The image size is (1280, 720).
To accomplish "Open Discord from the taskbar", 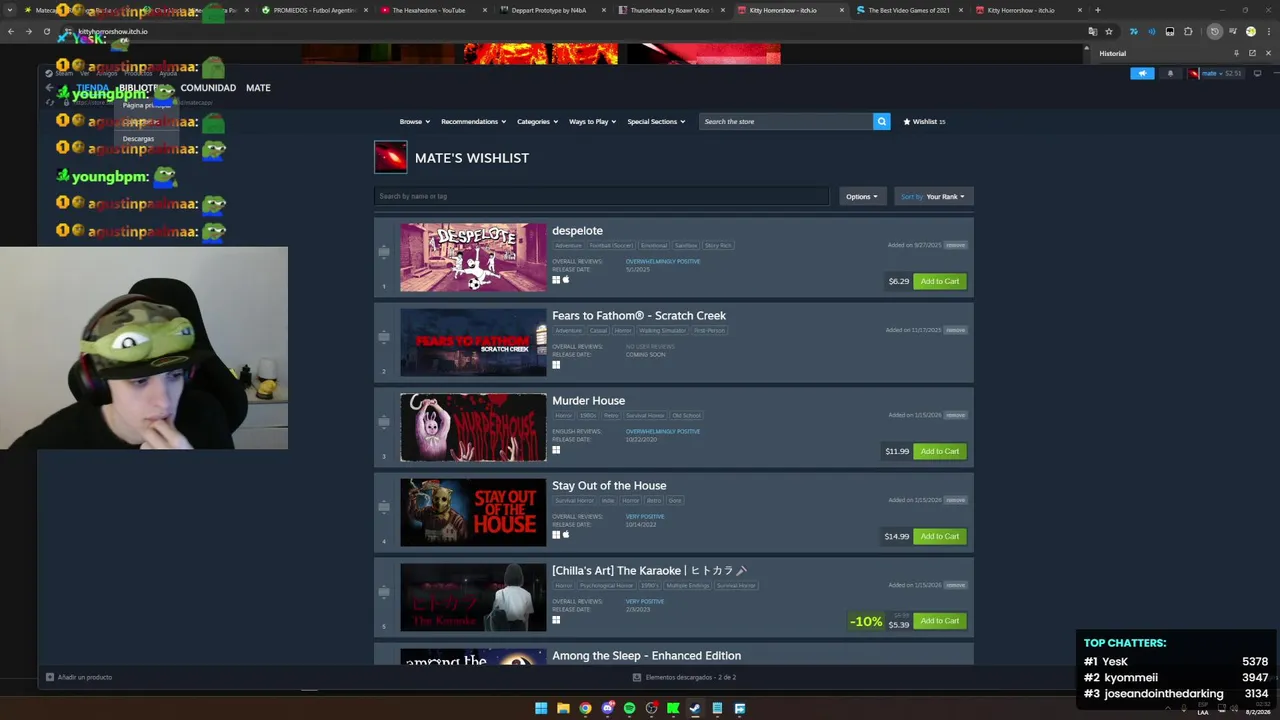I will point(607,708).
